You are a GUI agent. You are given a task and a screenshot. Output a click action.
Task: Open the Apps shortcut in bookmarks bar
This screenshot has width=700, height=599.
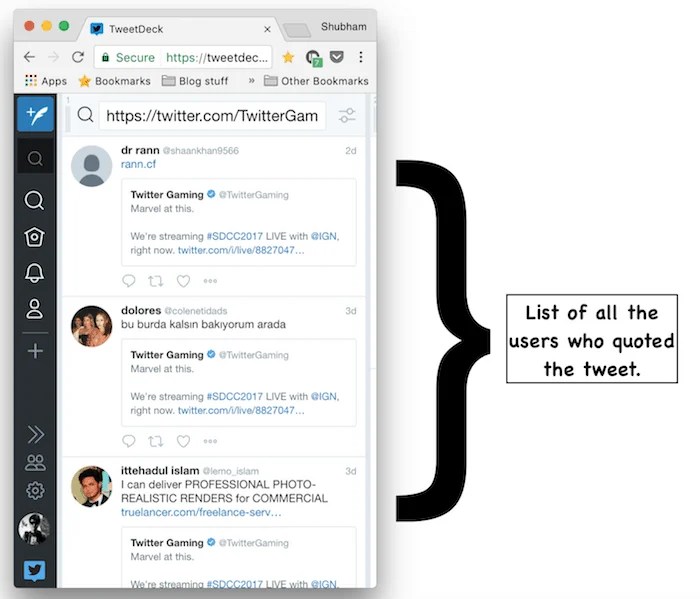click(x=46, y=81)
